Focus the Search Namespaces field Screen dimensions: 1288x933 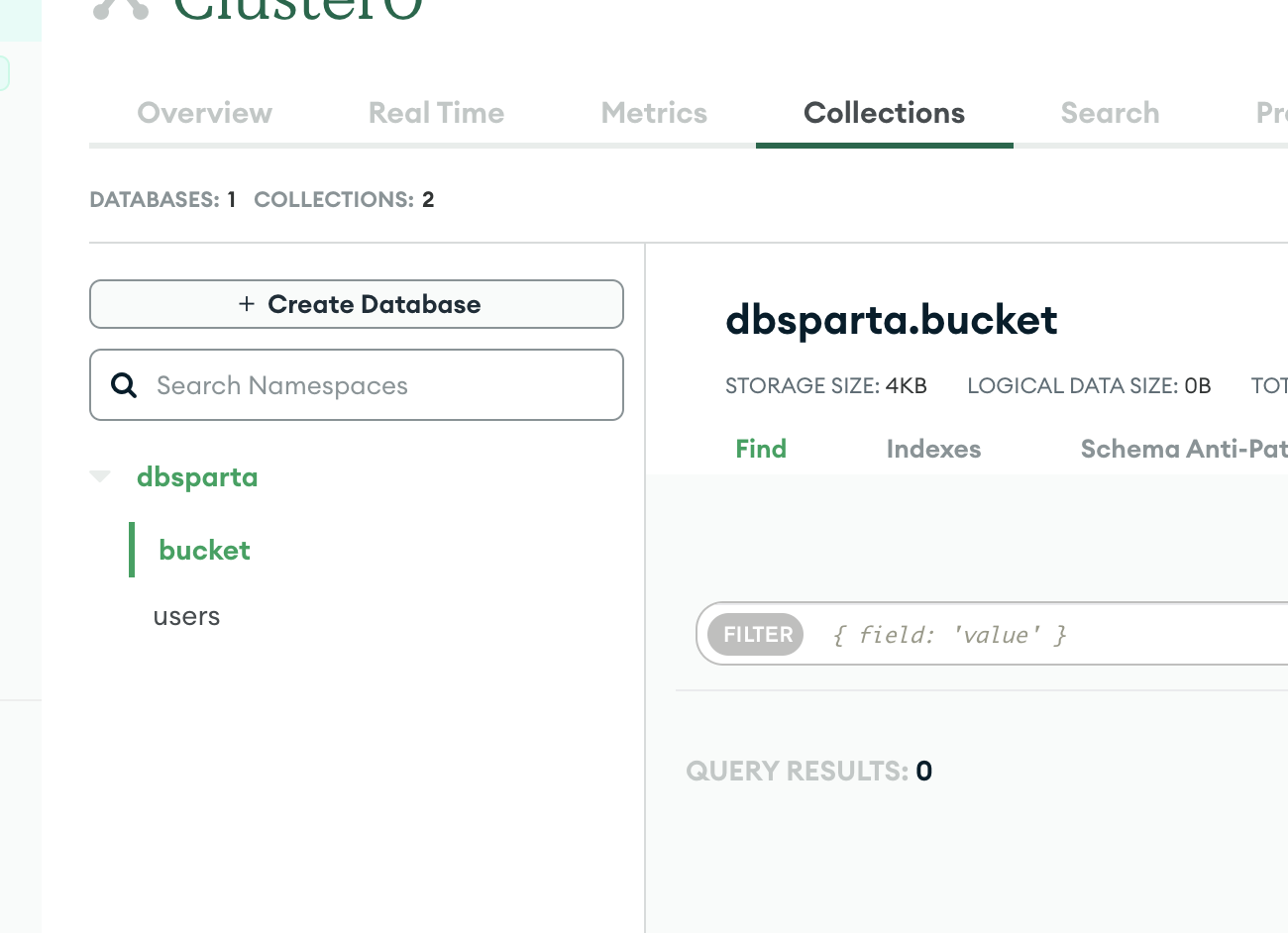point(357,385)
